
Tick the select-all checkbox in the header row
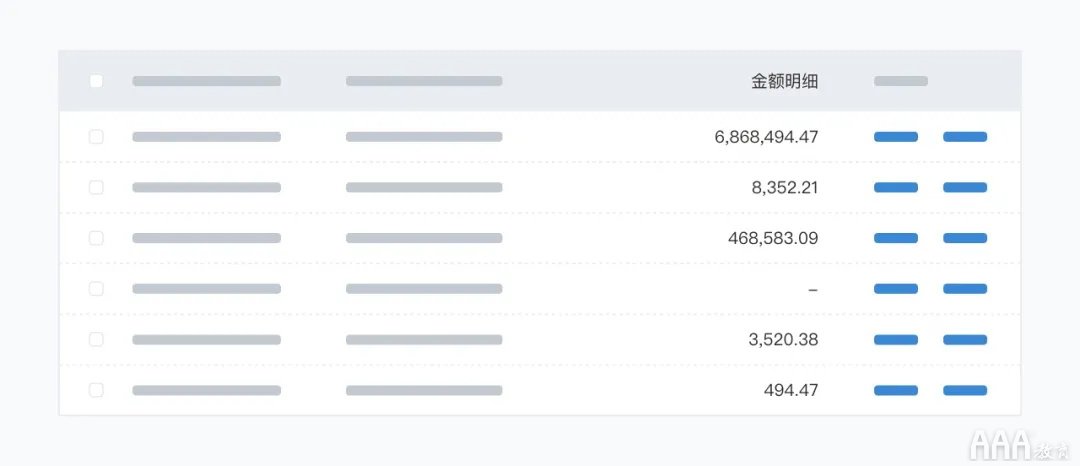tap(96, 81)
